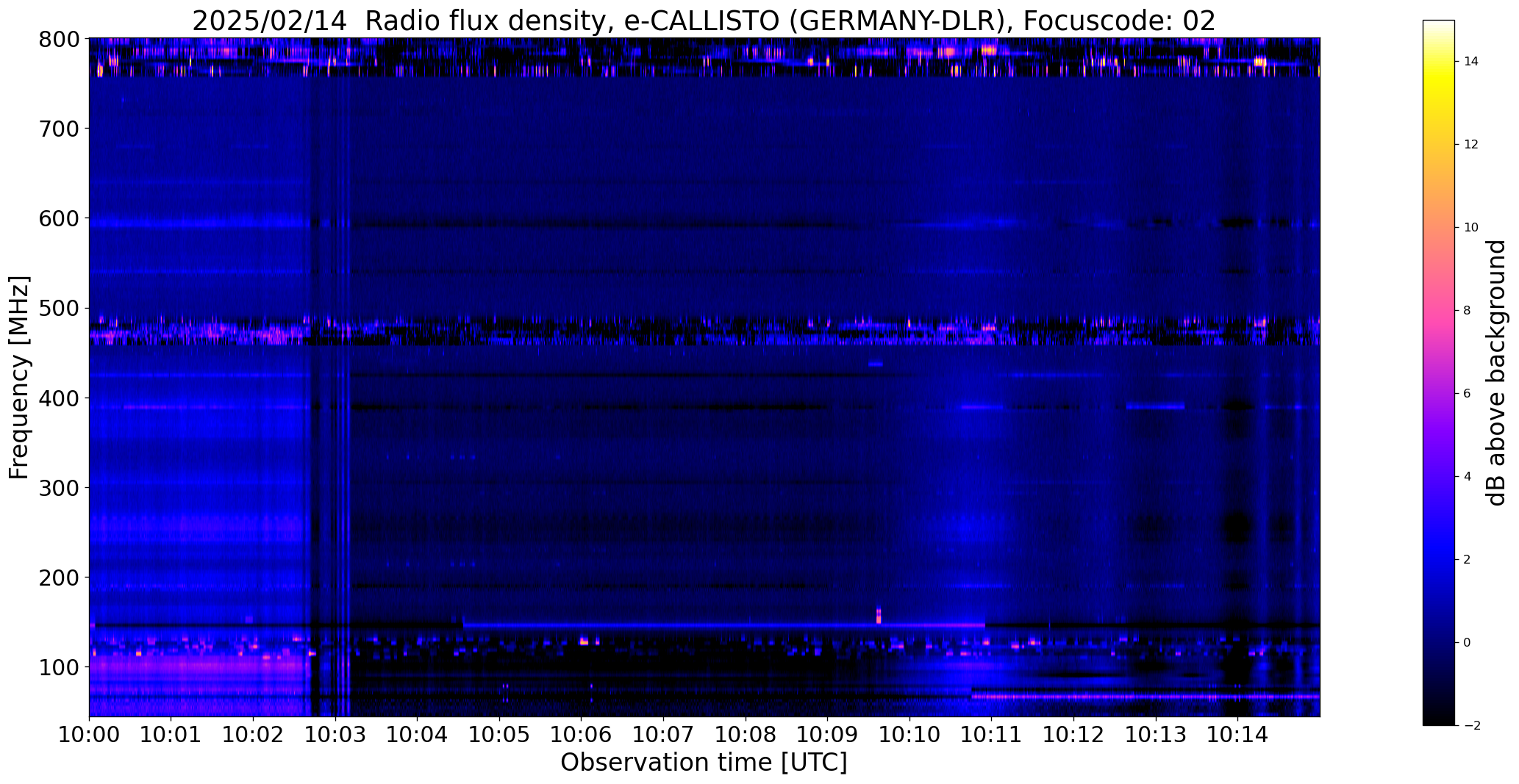Click the 'dB above background' colorbar label

point(1496,373)
